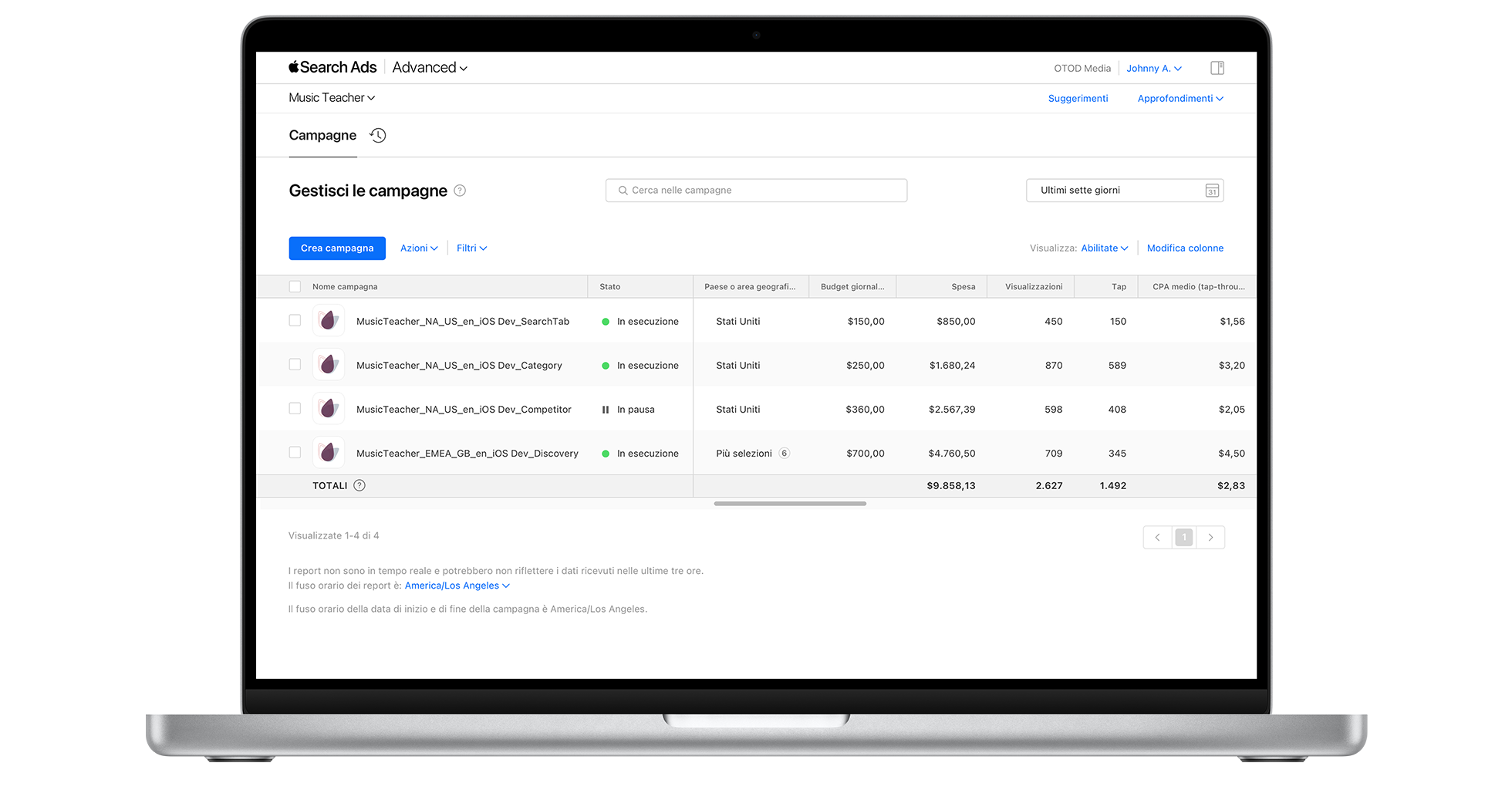This screenshot has height=790, width=1512.
Task: Click the 6 selections badge in Discovery row
Action: [784, 454]
